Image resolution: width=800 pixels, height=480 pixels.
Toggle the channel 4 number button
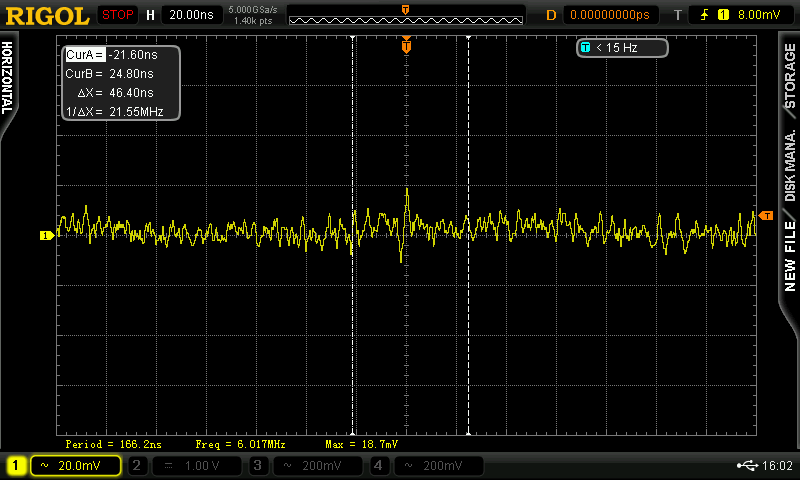(x=378, y=465)
